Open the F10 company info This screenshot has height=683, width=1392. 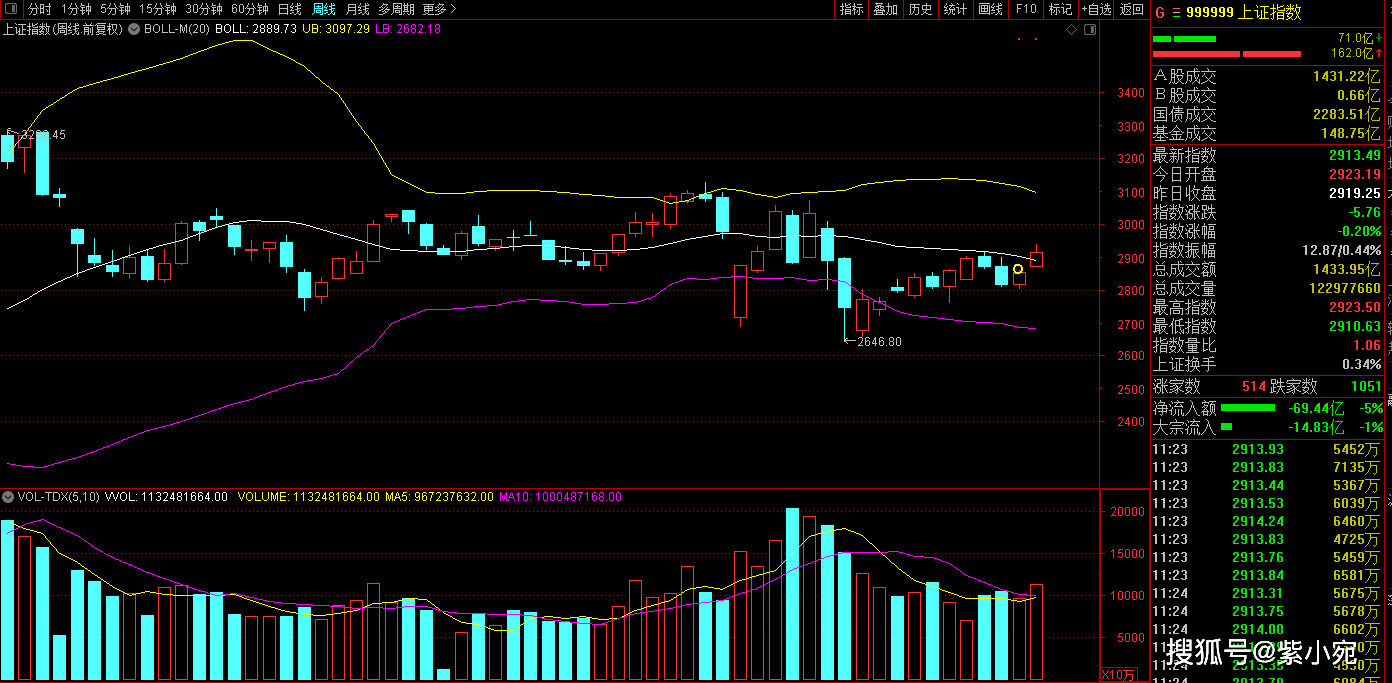click(x=1025, y=9)
